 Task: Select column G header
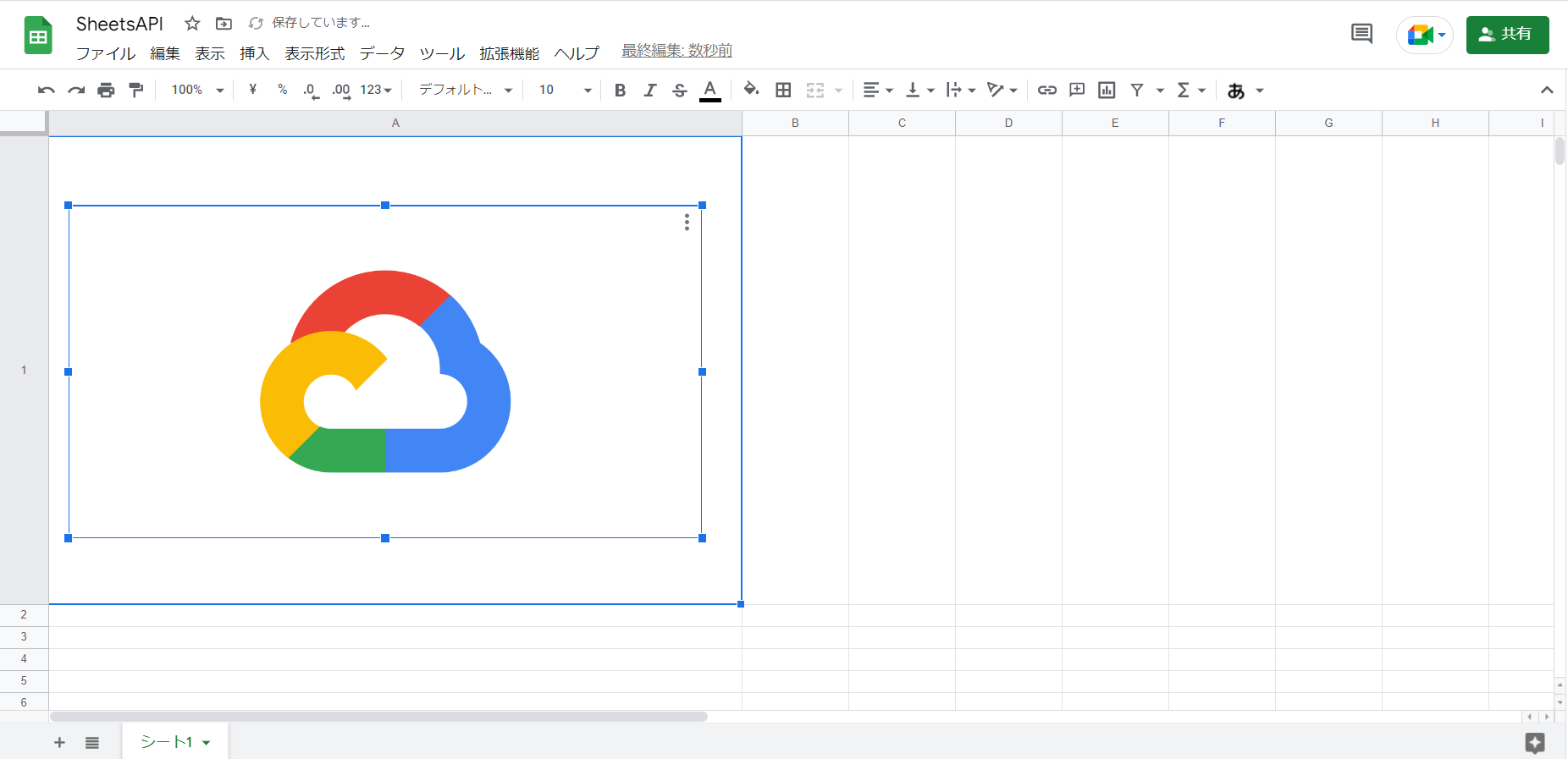1328,124
